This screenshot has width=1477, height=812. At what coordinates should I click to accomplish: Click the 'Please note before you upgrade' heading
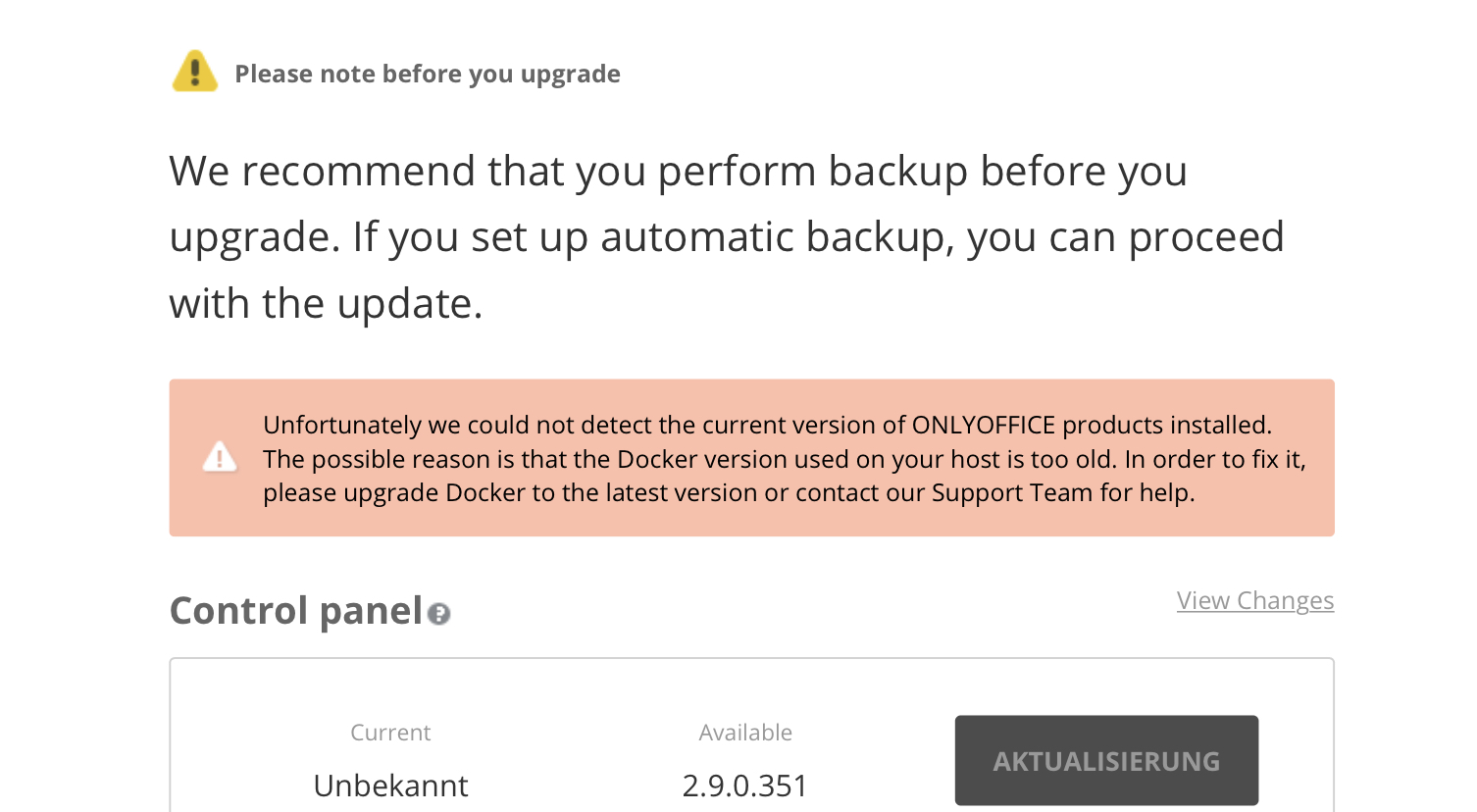pos(428,74)
